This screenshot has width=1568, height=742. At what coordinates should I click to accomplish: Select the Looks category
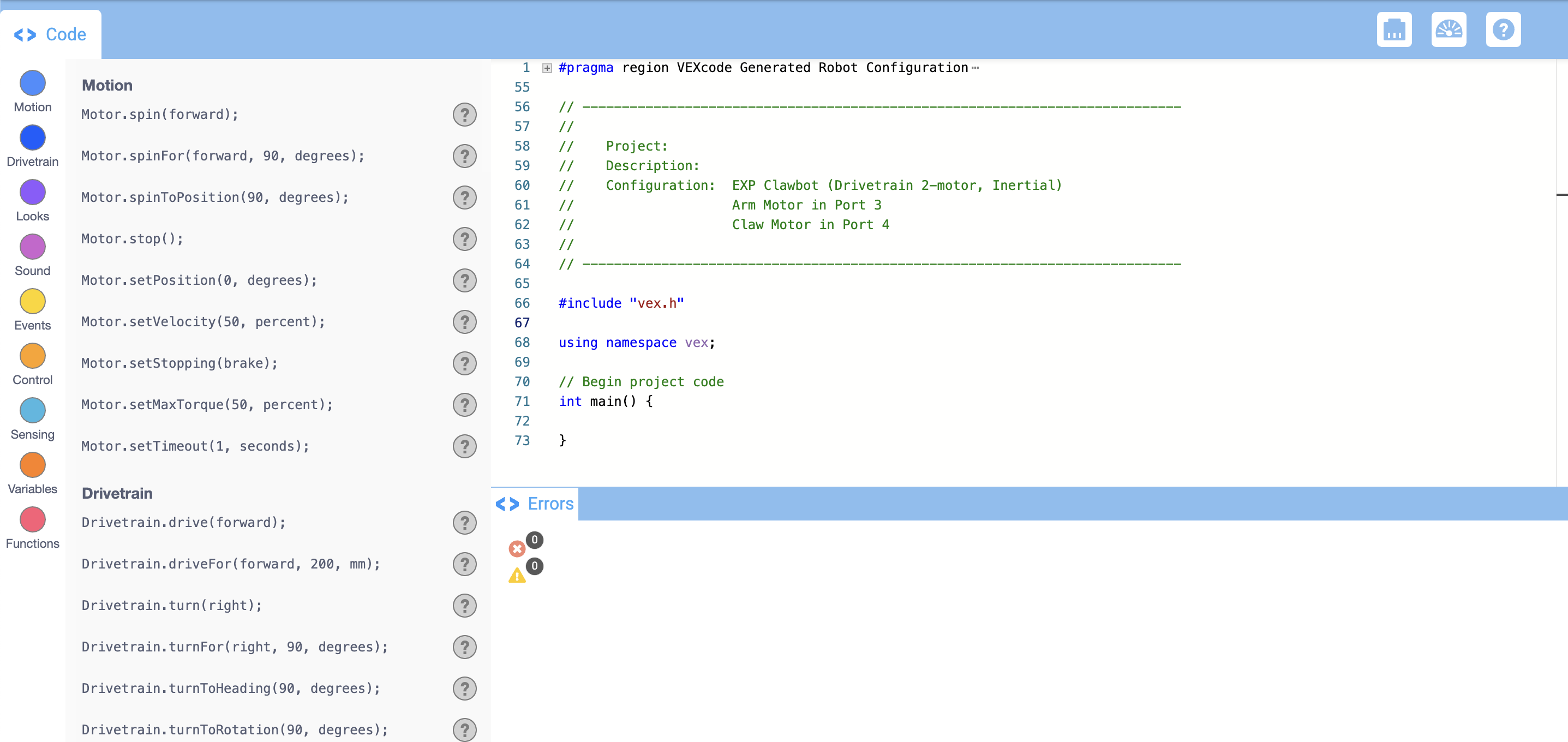32,192
